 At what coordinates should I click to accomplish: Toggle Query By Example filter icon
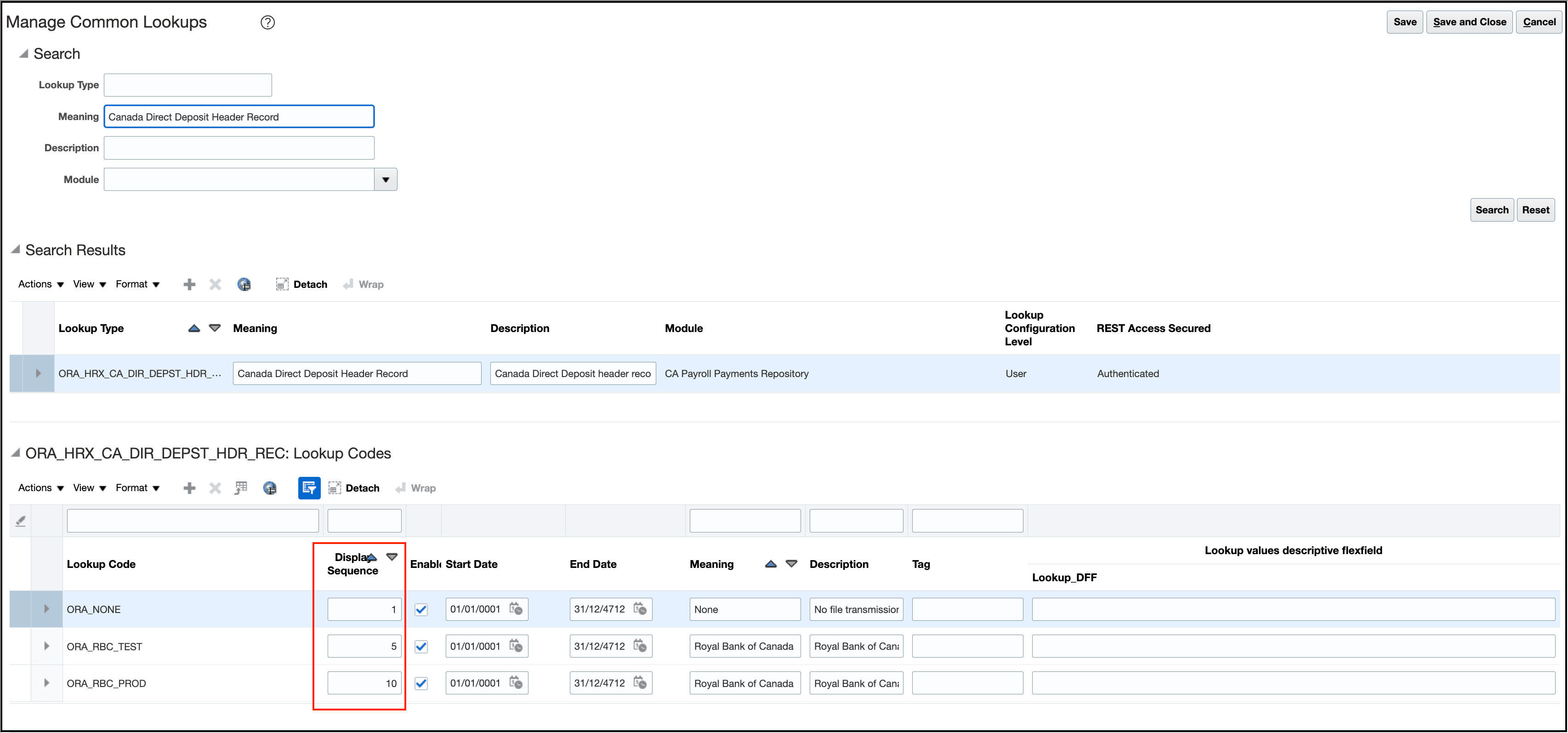(309, 488)
